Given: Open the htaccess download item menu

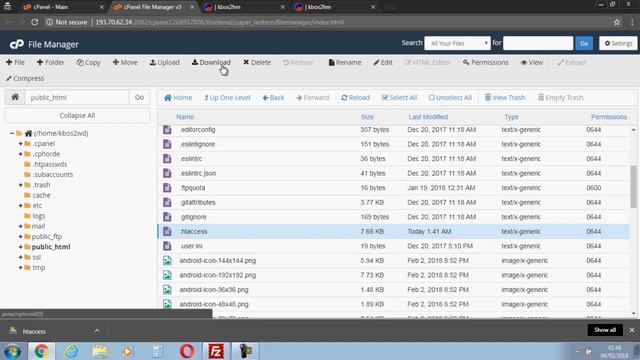Looking at the screenshot, I should [97, 331].
